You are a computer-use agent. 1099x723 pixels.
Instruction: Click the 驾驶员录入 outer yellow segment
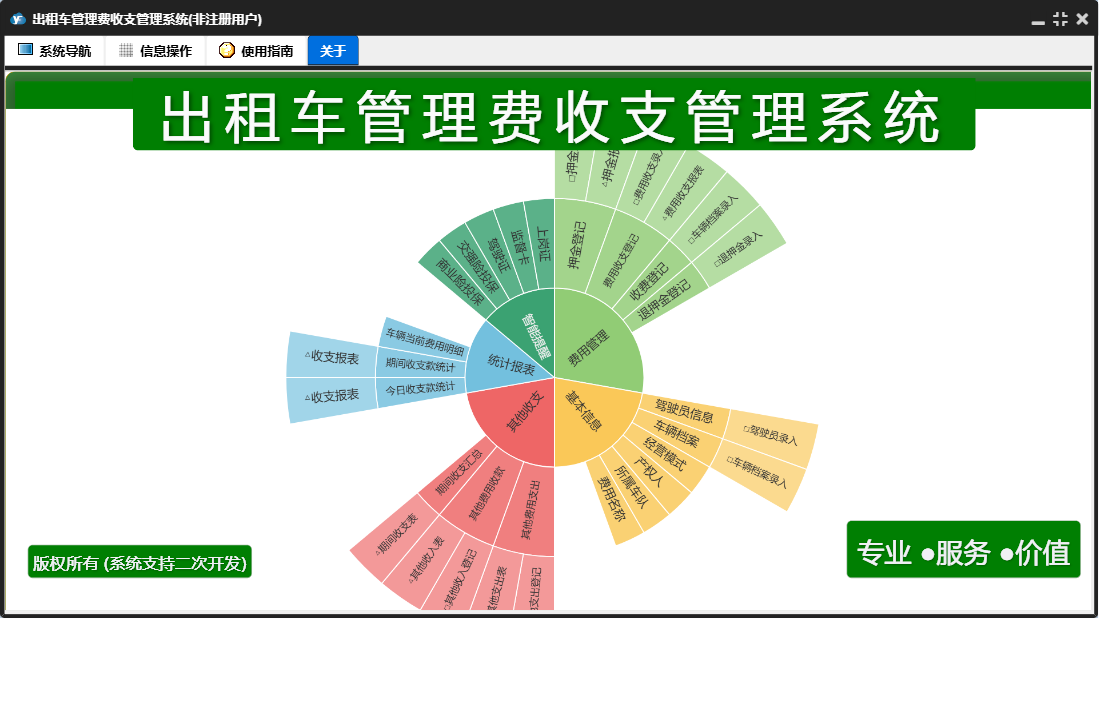(x=770, y=435)
